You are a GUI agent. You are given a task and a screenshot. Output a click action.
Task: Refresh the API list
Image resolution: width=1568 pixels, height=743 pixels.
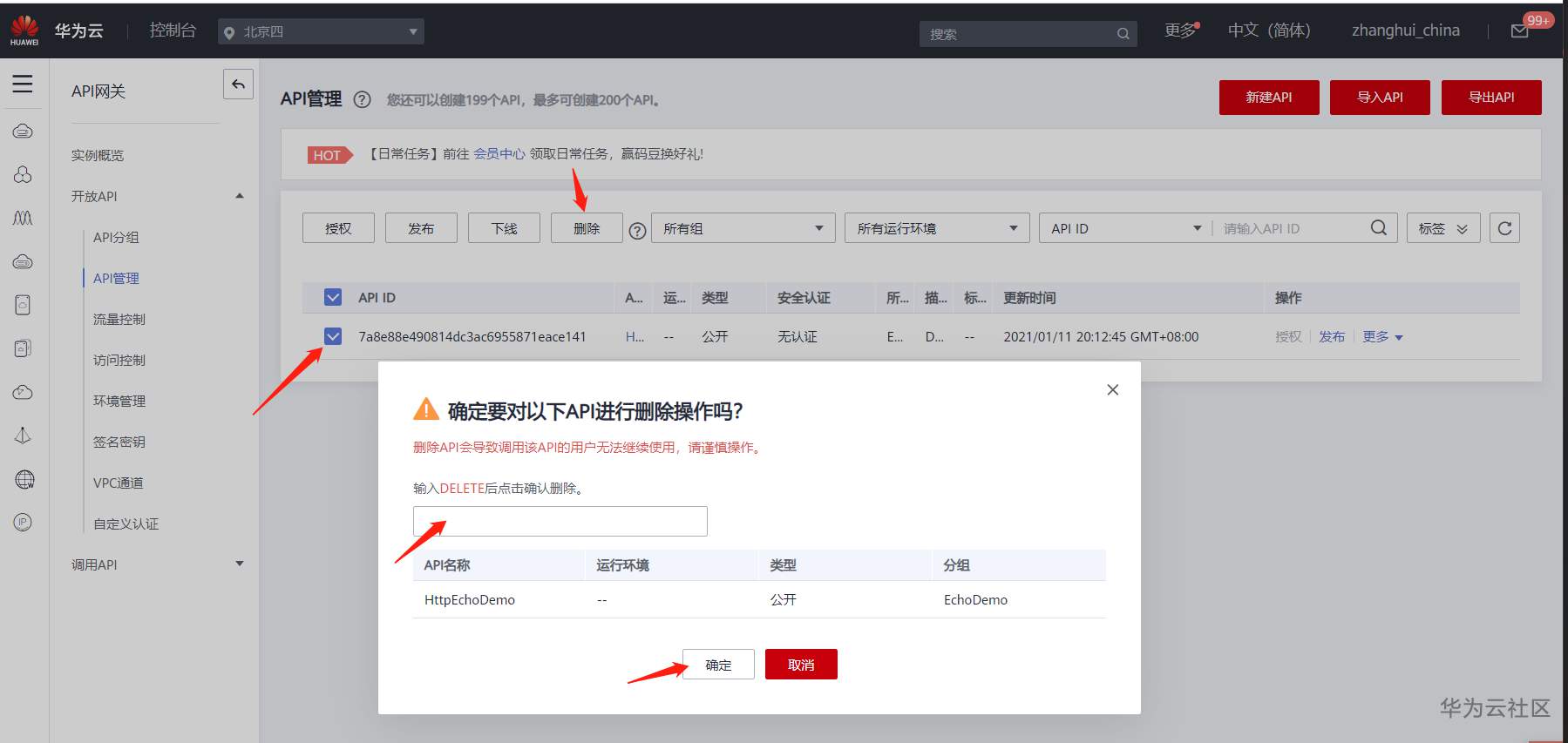coord(1504,228)
